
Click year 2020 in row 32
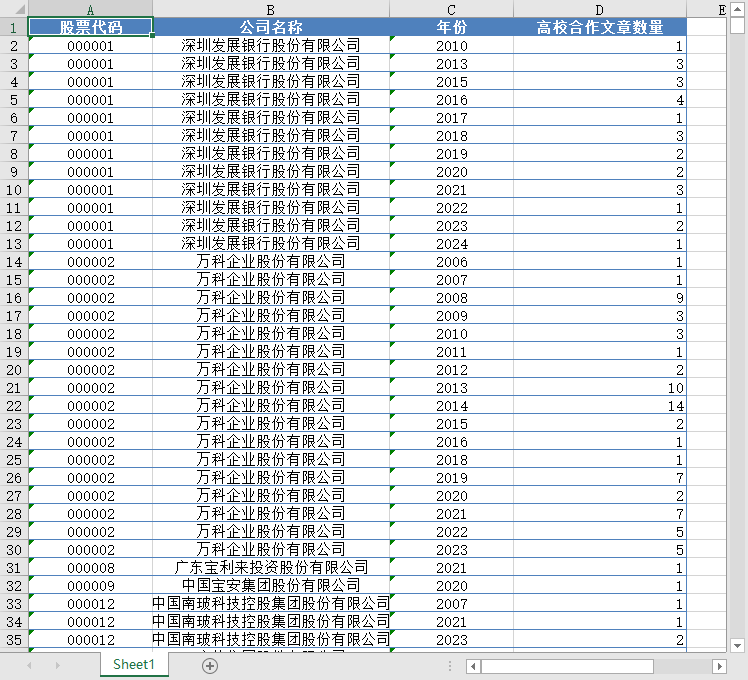tap(451, 586)
